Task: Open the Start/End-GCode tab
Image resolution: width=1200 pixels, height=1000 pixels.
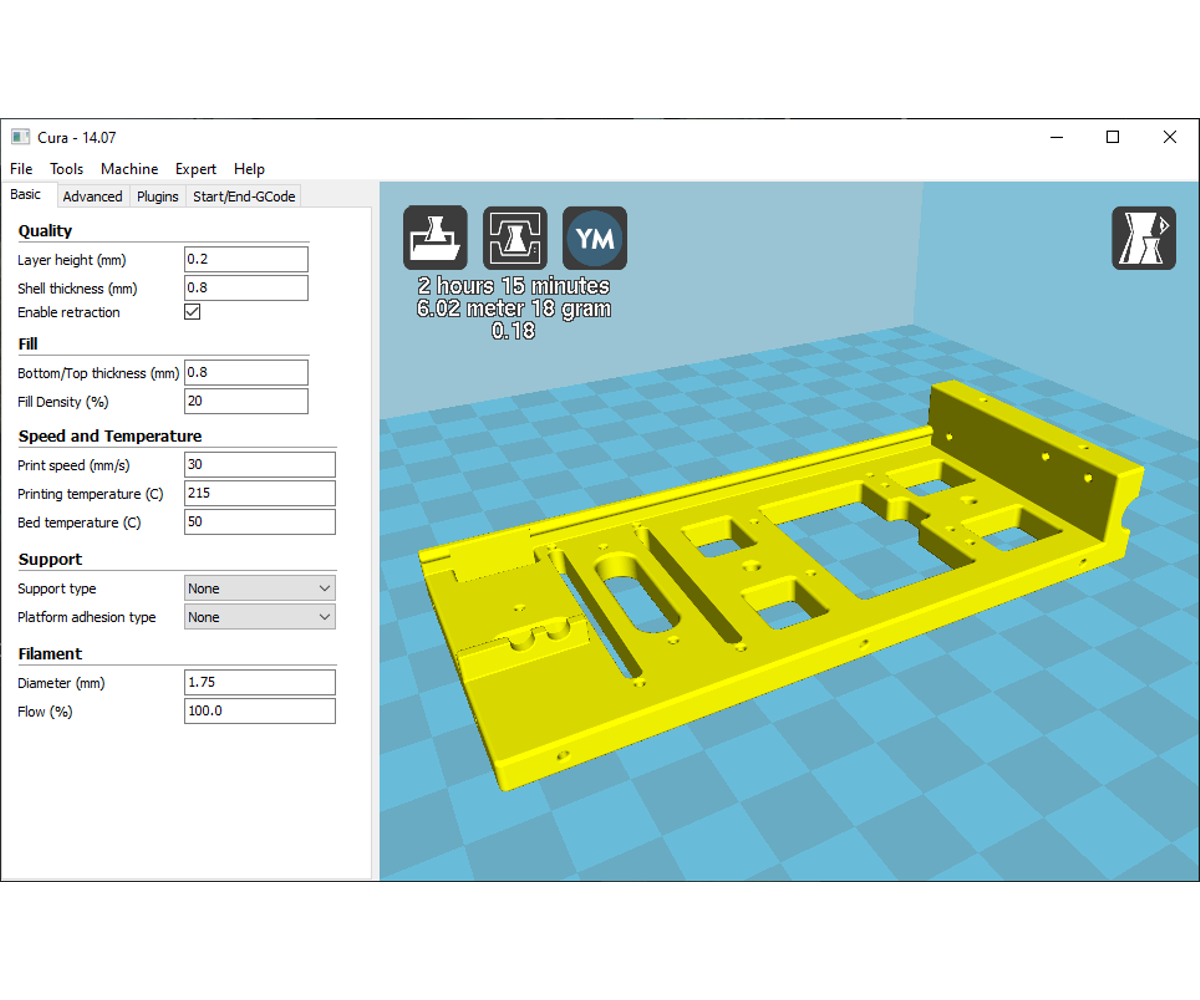Action: click(243, 196)
